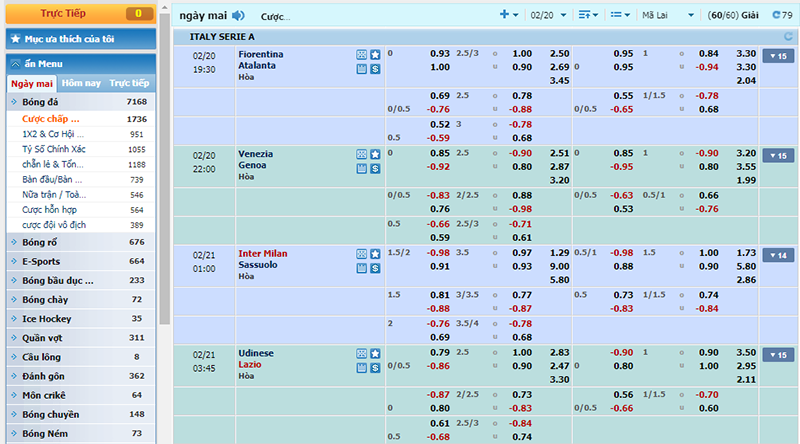Screen dimensions: 800x444
Task: Open the S statistics icon for Fiorentina match
Action: [x=375, y=69]
